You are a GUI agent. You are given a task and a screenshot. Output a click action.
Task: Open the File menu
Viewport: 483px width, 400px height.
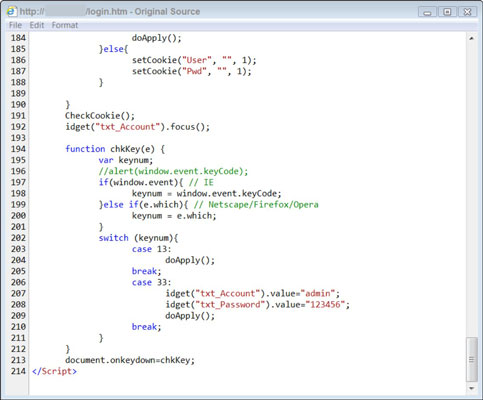click(x=15, y=25)
